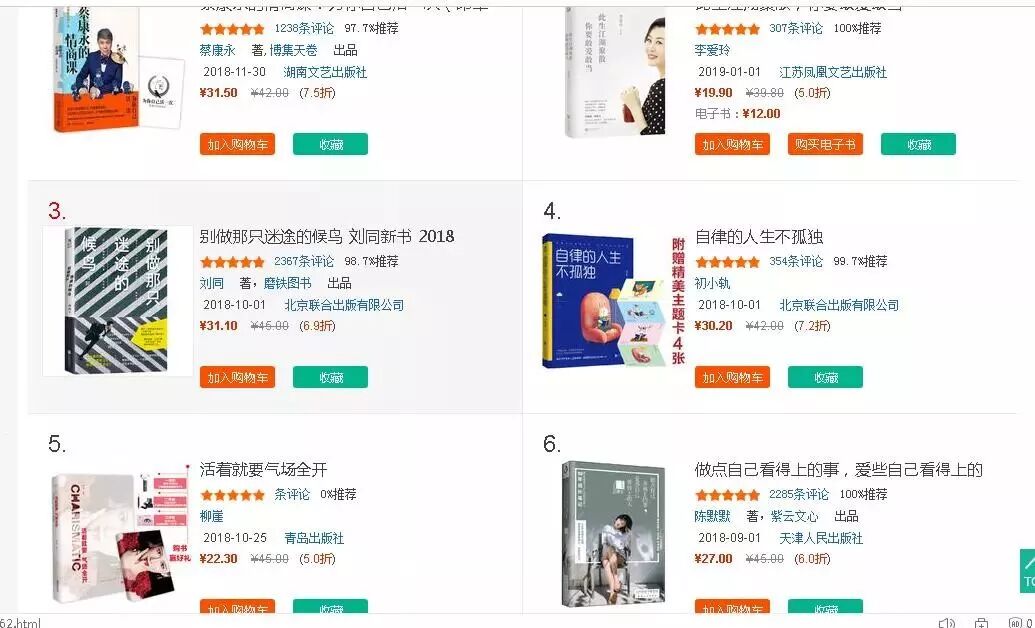Click 紫云文心 producer link
This screenshot has width=1035, height=628.
[x=794, y=516]
